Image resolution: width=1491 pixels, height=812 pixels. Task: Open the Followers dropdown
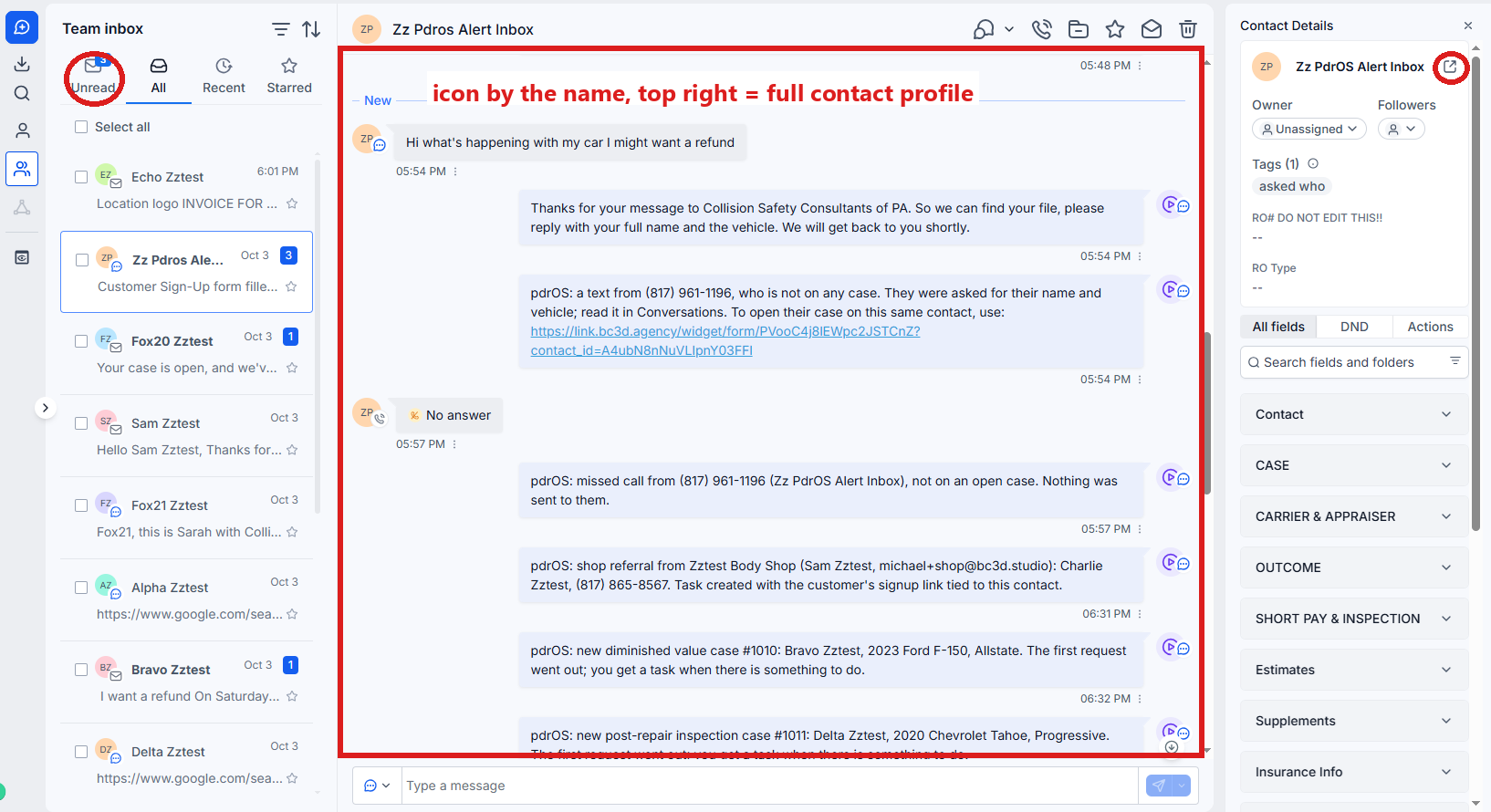click(x=1402, y=129)
